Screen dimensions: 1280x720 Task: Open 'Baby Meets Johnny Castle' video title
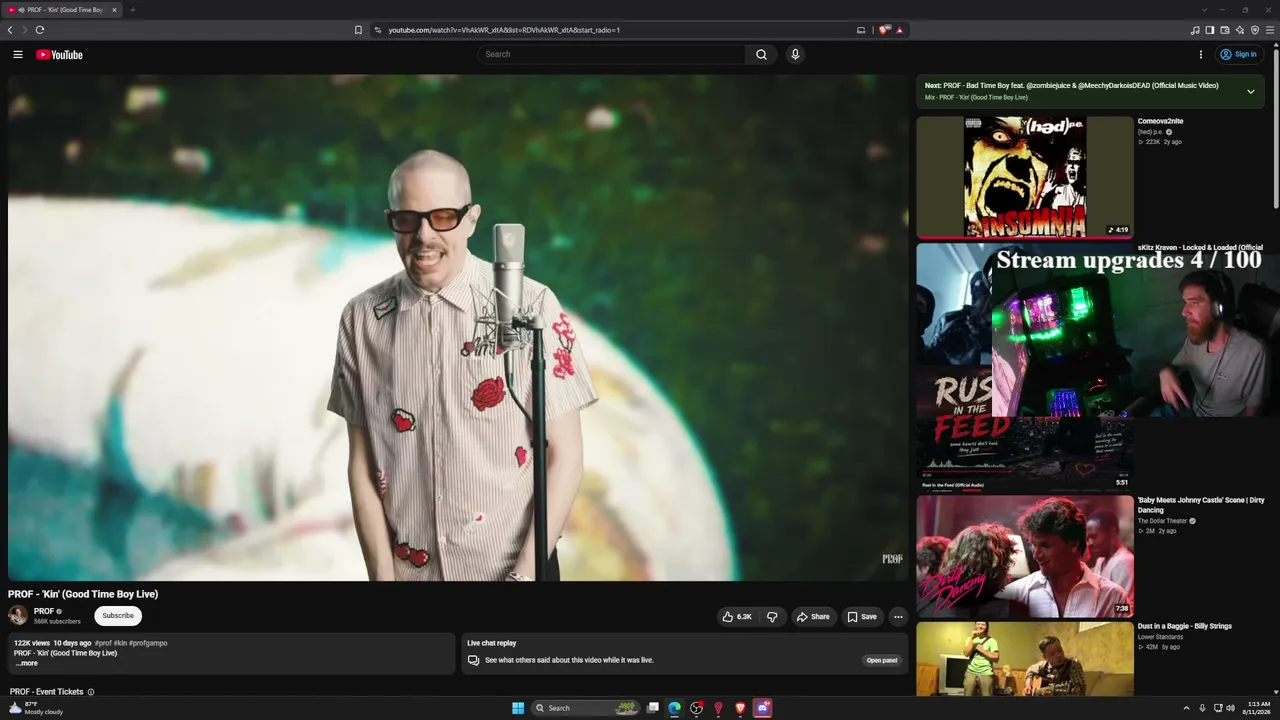click(x=1201, y=505)
